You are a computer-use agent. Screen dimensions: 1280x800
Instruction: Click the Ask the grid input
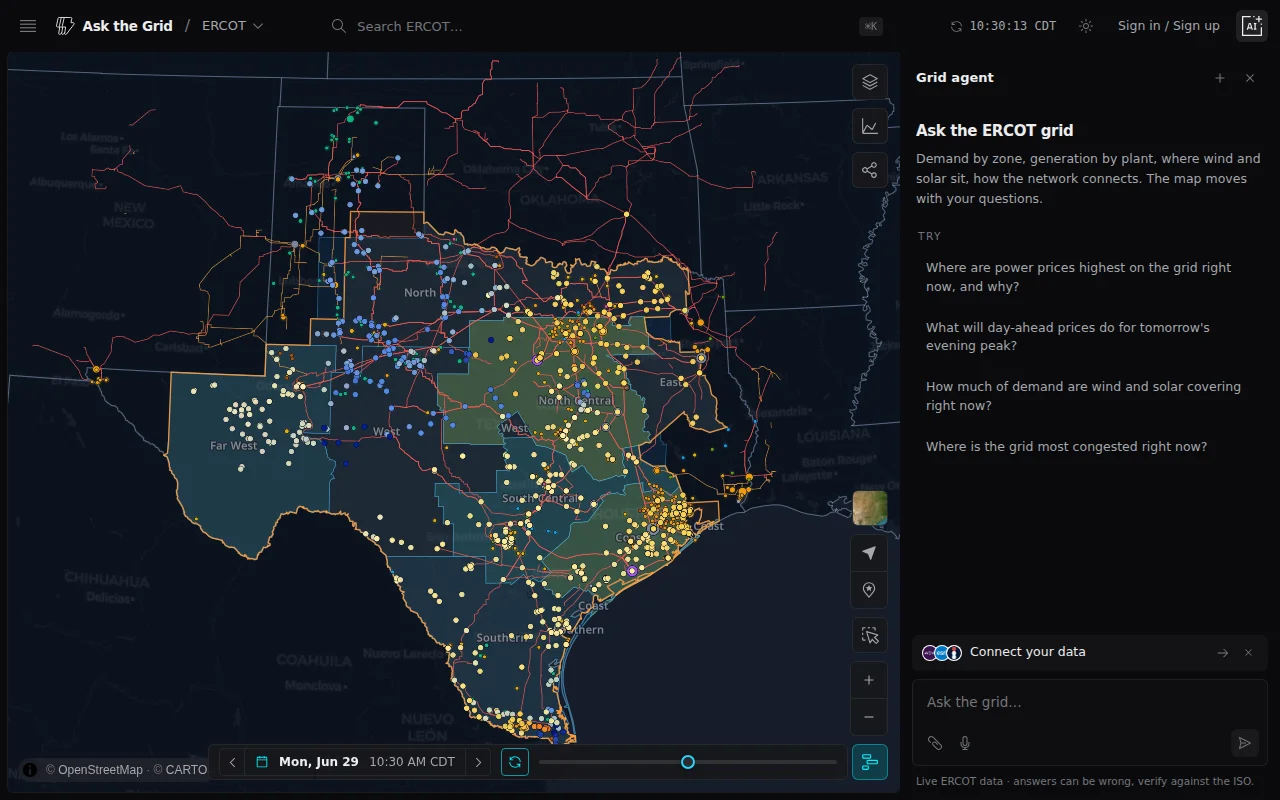1090,702
